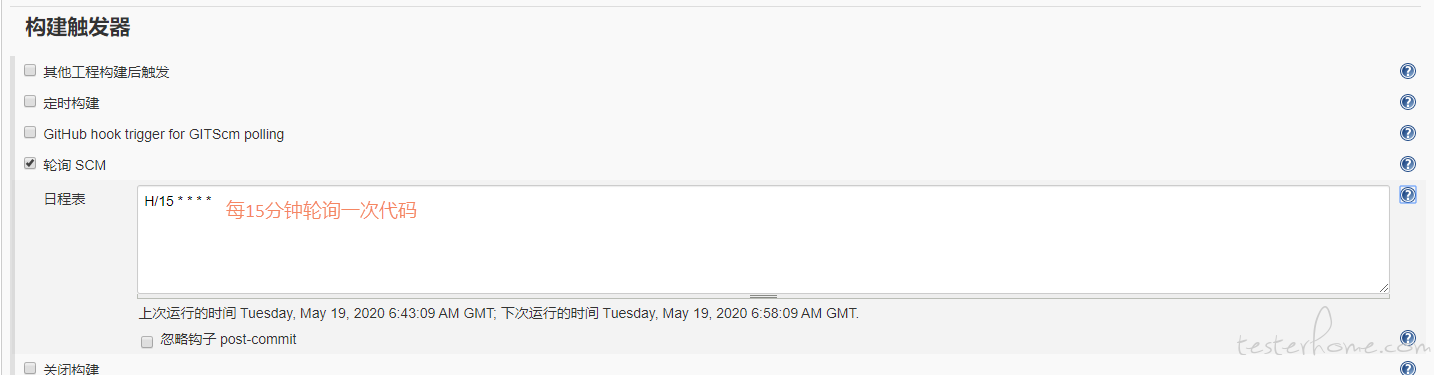Viewport: 1434px width, 375px height.
Task: Click help icon beside 日程表 text area
Action: (x=1408, y=195)
